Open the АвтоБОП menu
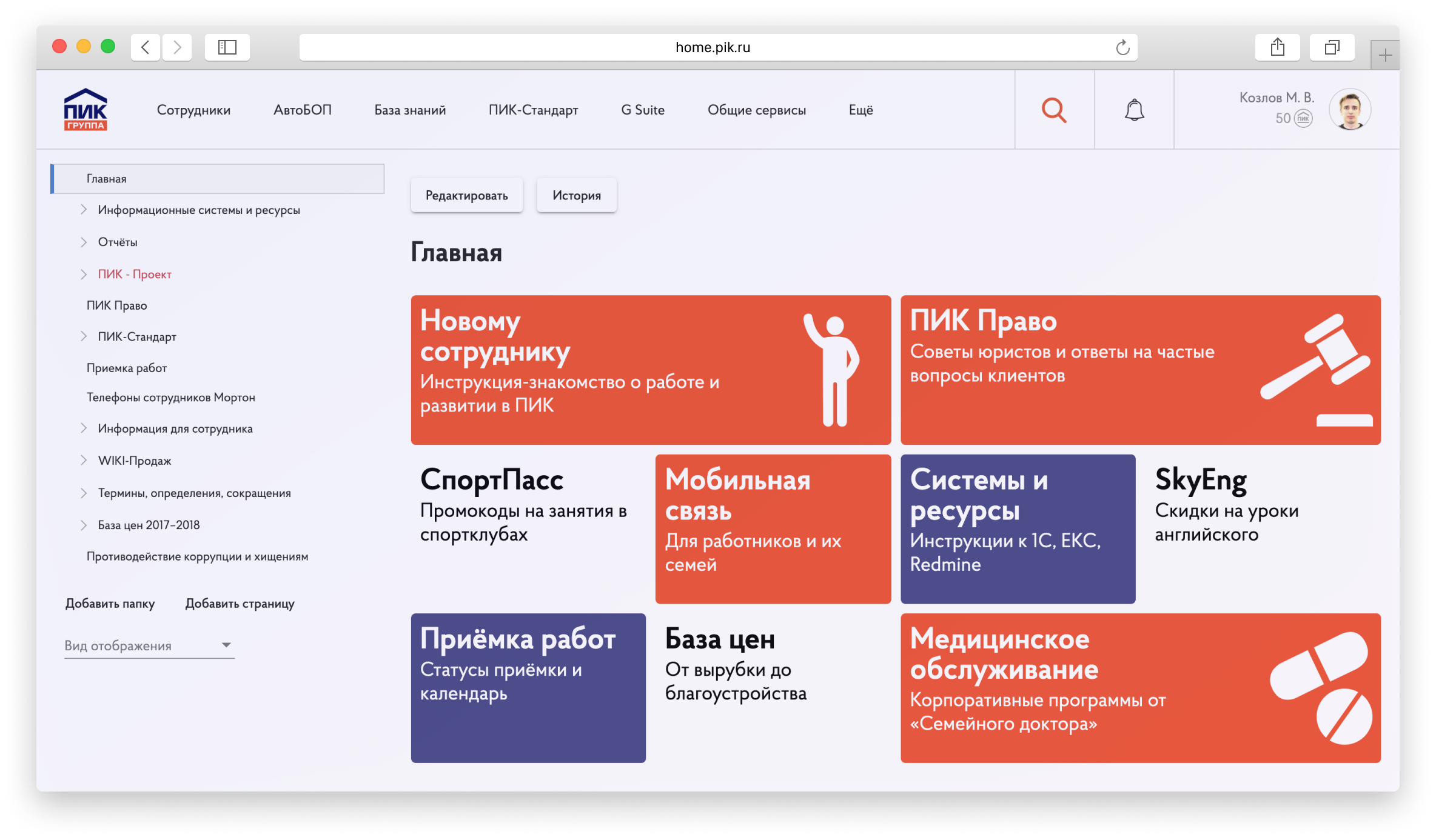Screen dimensions: 1436x840 point(303,110)
